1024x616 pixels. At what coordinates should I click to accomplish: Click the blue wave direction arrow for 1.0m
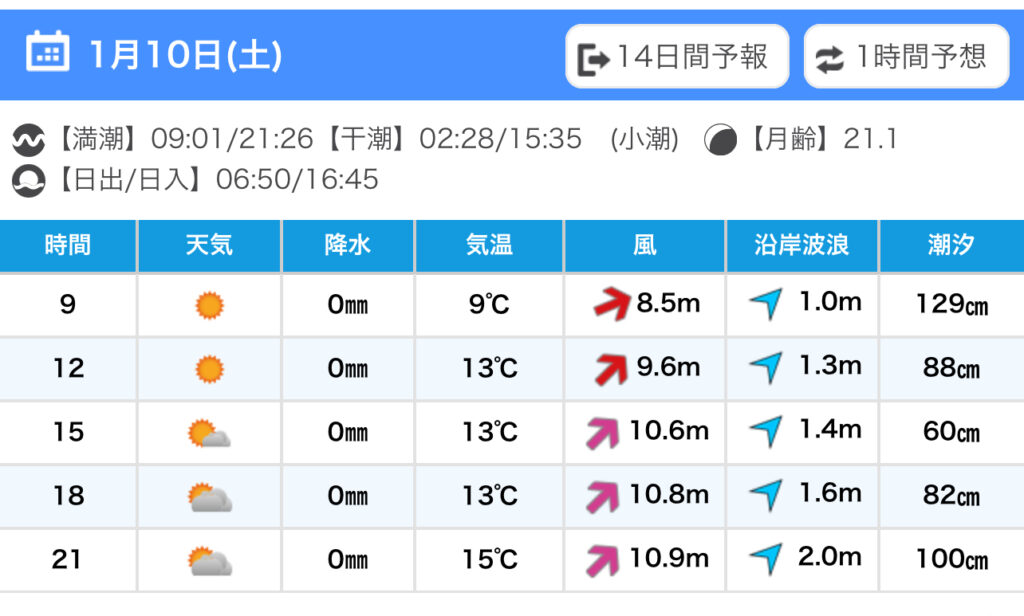[x=766, y=304]
